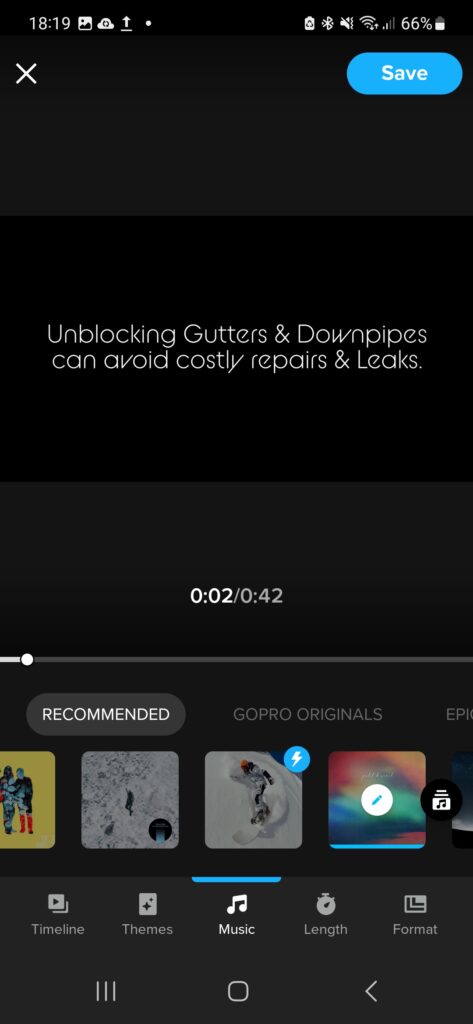Tap the blue Save button
The image size is (473, 1024).
click(x=404, y=73)
